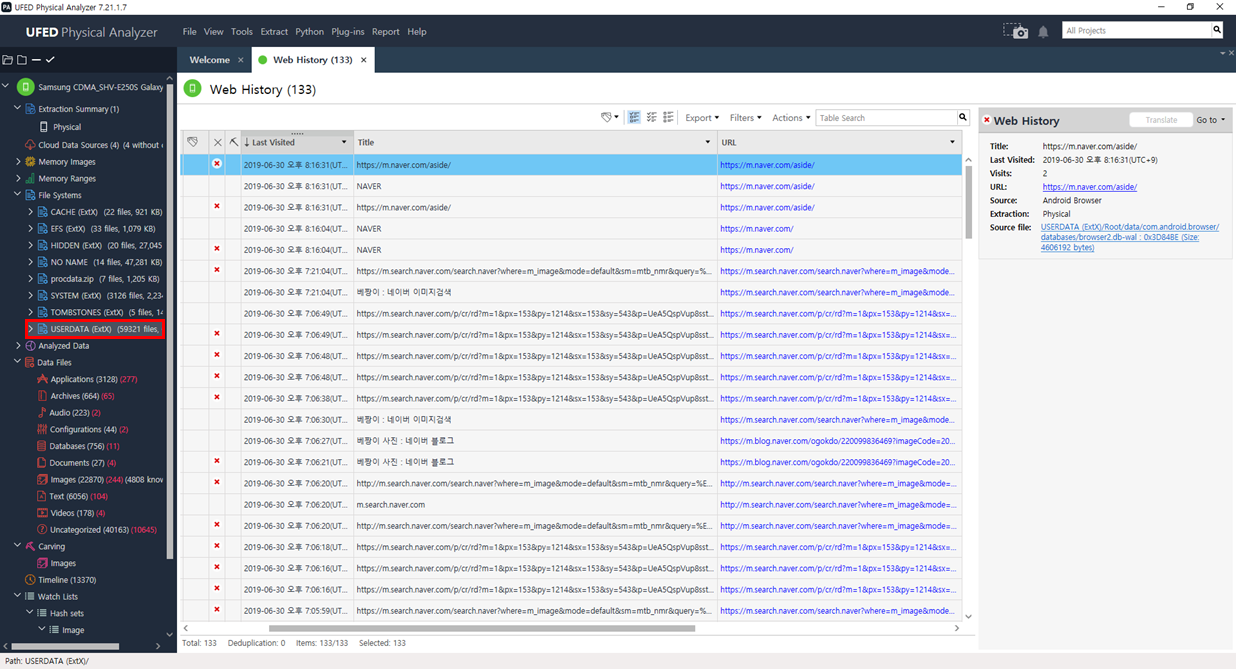1236x669 pixels.
Task: Open the Report menu
Action: (385, 32)
